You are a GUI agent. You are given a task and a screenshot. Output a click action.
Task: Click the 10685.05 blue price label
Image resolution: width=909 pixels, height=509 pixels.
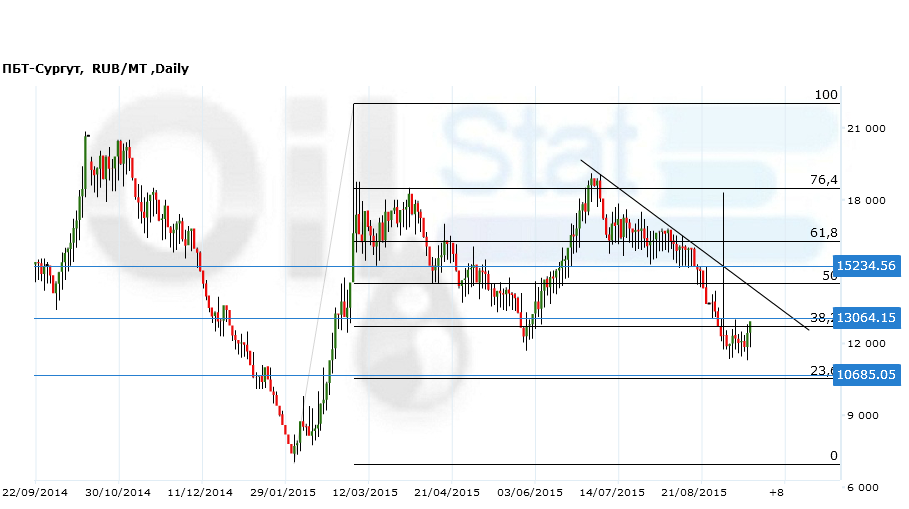click(867, 375)
